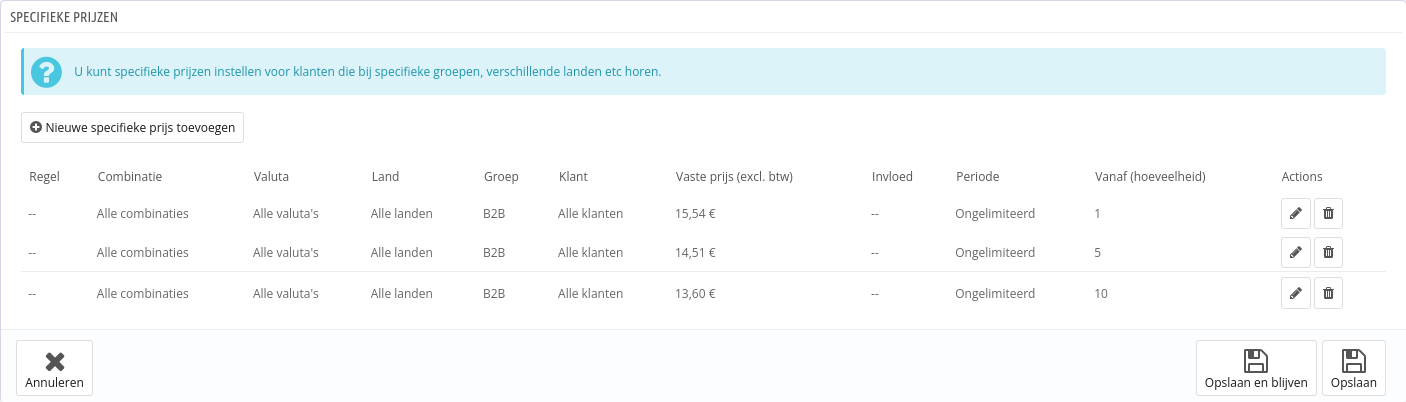This screenshot has height=402, width=1406.
Task: Click Ongelimiteerd in the 14,51 € row
Action: [x=995, y=253]
